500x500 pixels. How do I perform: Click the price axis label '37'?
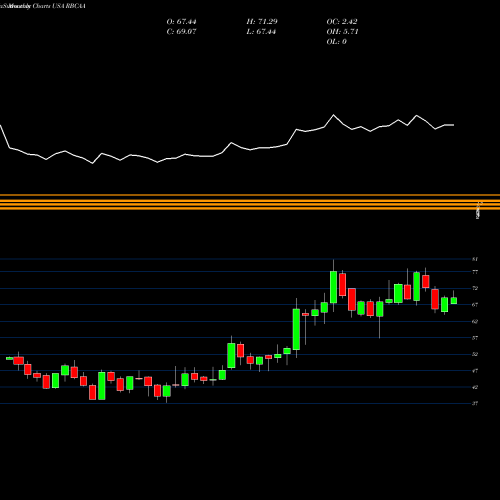475,403
